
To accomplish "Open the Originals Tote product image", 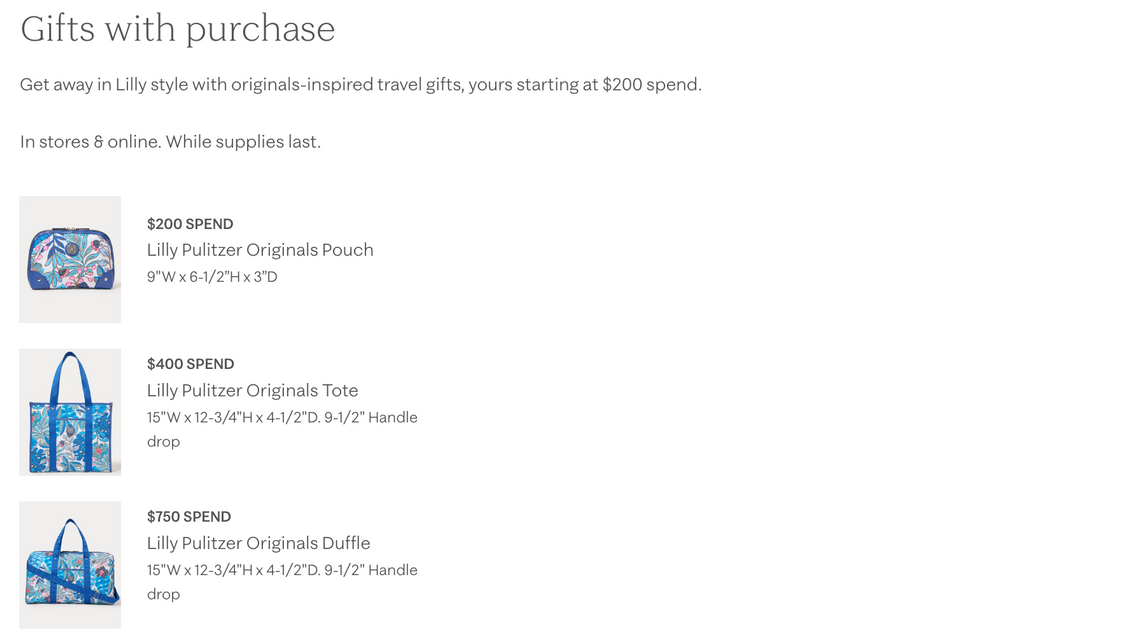I will click(x=70, y=412).
